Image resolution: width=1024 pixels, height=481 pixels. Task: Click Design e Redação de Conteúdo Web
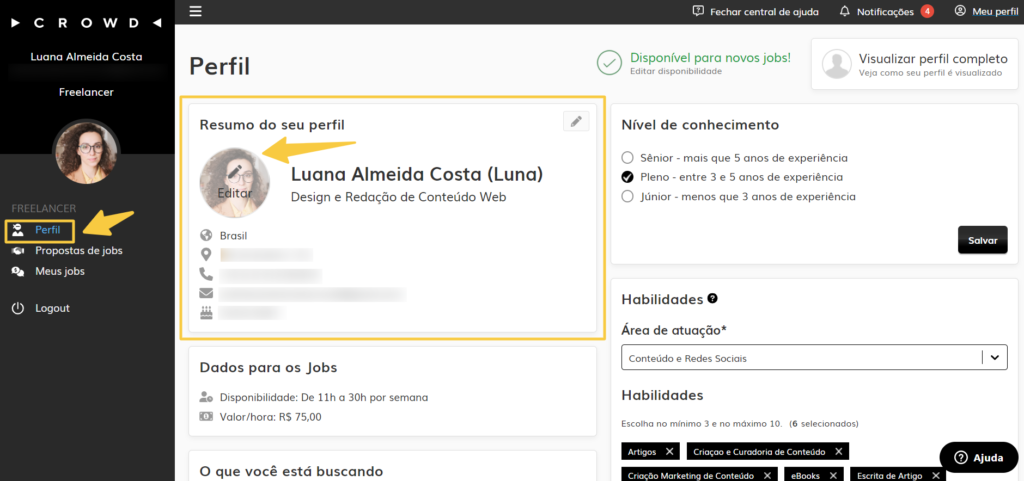pos(398,196)
